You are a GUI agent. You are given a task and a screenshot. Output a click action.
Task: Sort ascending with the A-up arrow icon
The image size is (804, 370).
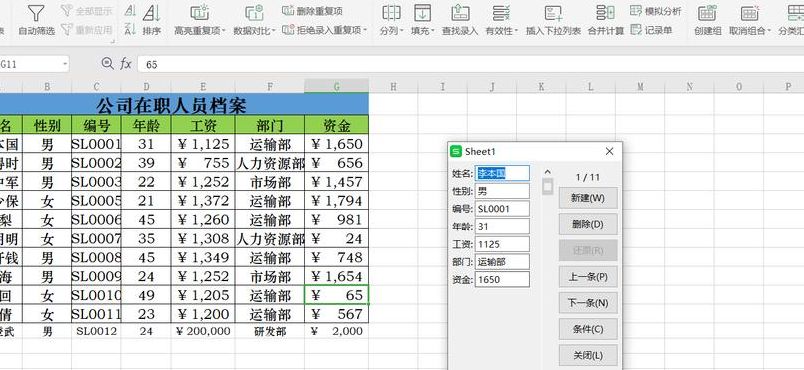[x=130, y=11]
